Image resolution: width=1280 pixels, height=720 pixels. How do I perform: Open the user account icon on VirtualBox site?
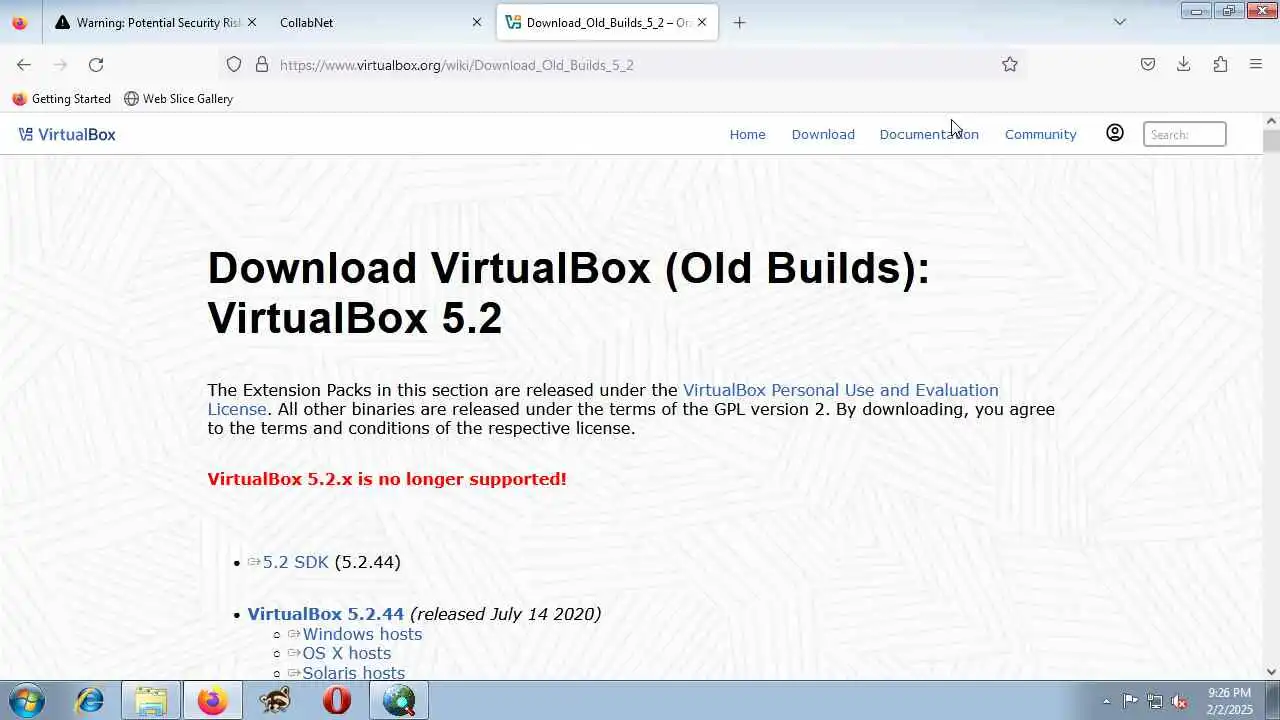click(1115, 133)
